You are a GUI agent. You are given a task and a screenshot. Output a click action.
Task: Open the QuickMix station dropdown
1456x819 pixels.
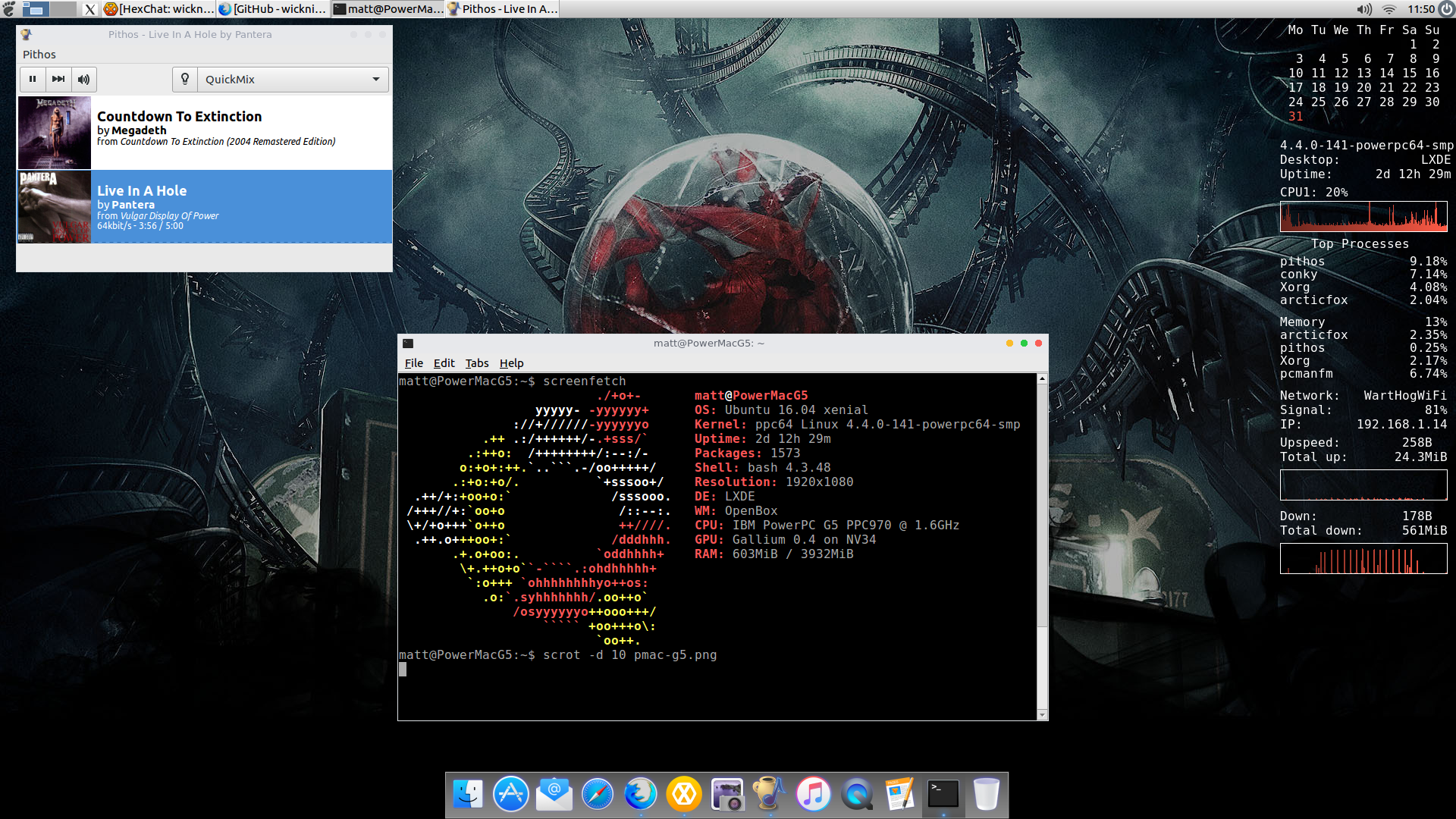(x=293, y=79)
